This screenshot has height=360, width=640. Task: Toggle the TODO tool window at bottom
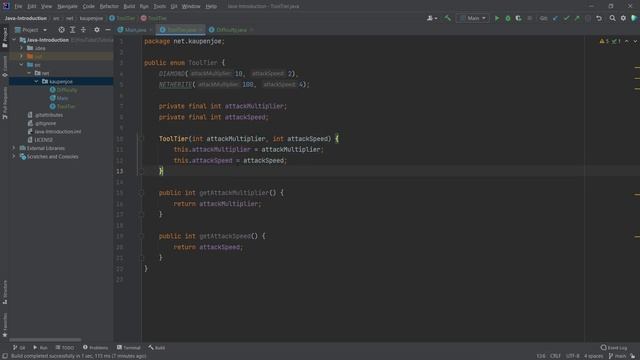tap(65, 347)
